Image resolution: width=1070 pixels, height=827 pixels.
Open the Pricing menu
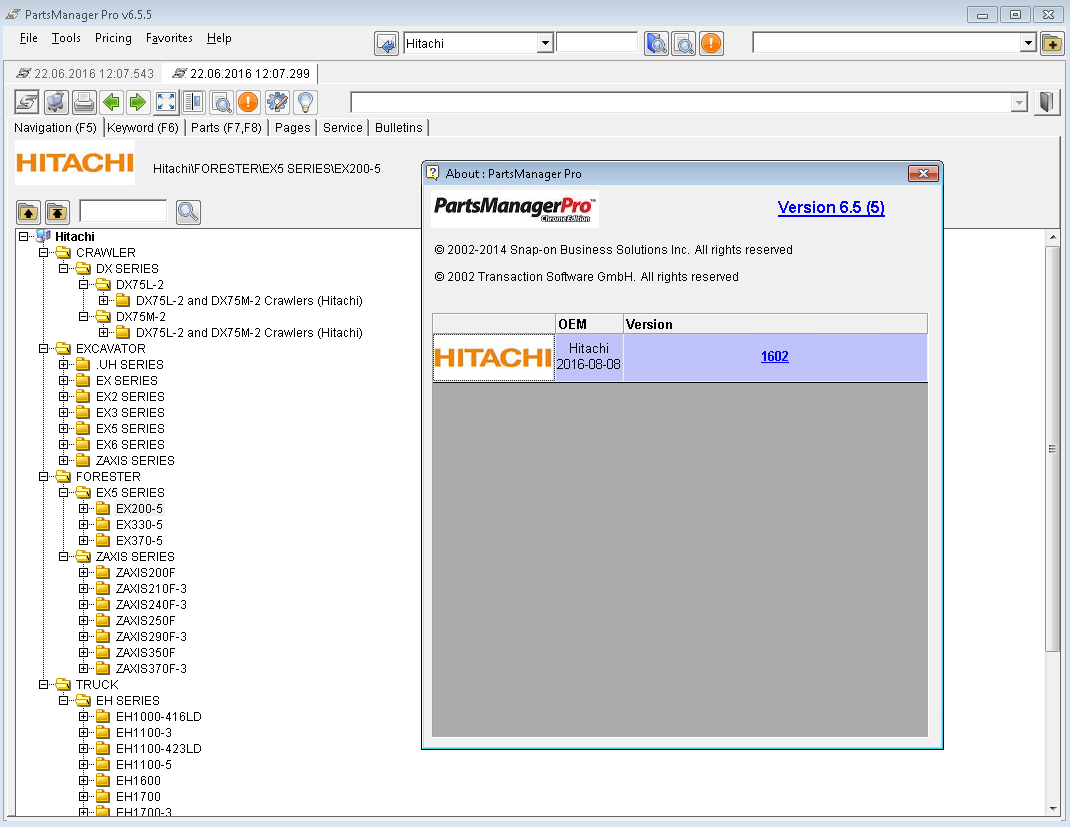(113, 38)
